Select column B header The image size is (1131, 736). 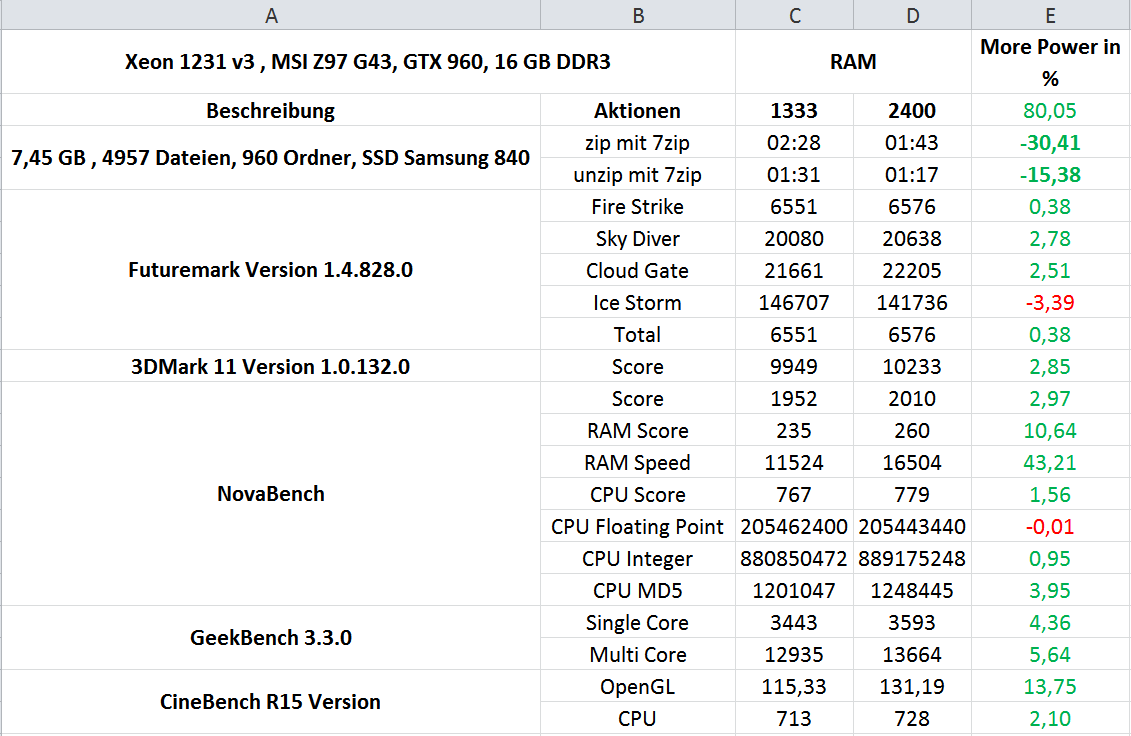pyautogui.click(x=638, y=14)
